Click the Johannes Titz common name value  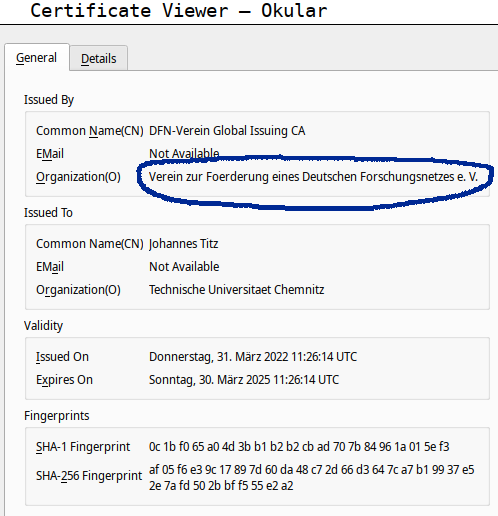183,244
